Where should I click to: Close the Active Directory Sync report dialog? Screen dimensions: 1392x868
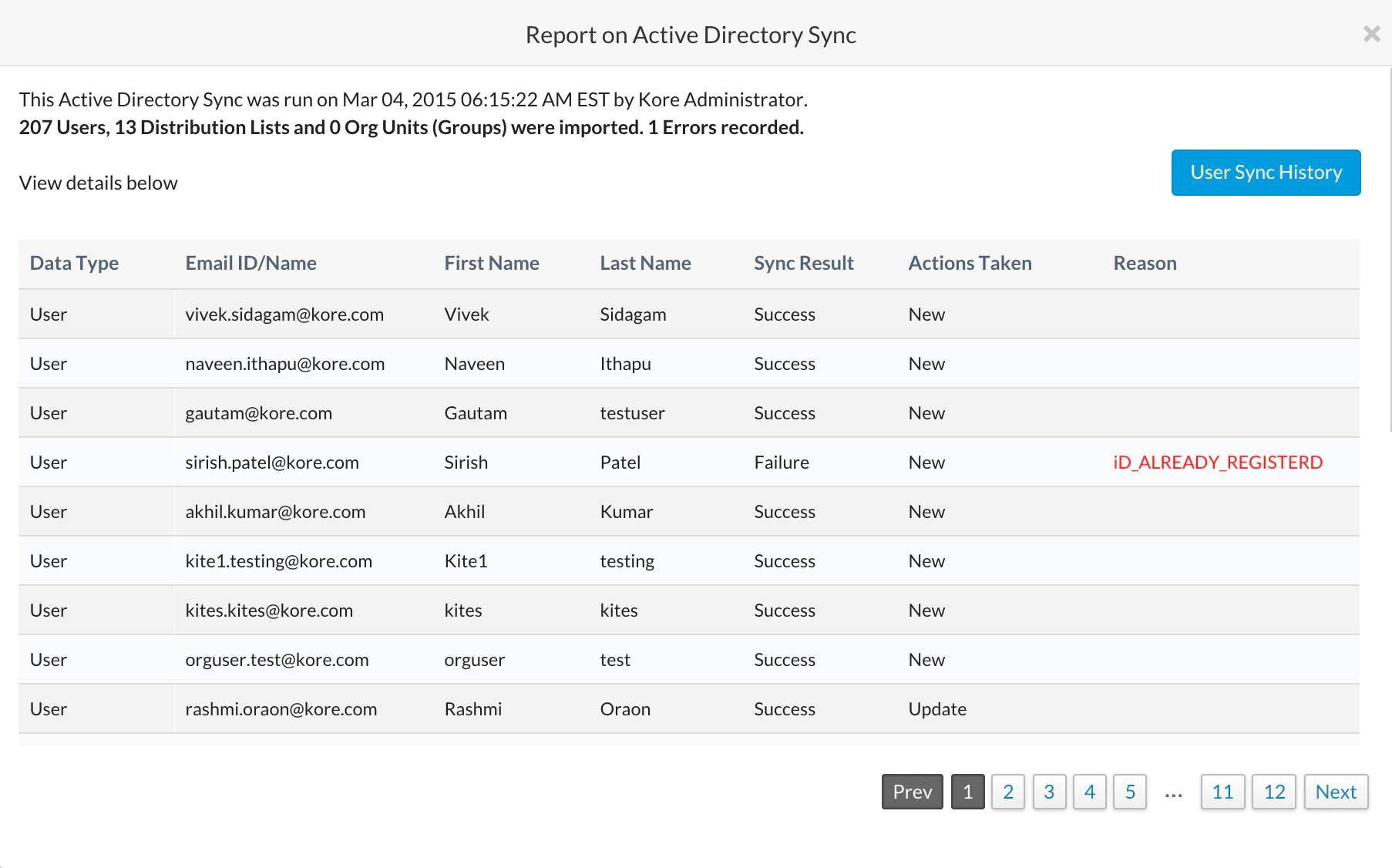point(1371,34)
